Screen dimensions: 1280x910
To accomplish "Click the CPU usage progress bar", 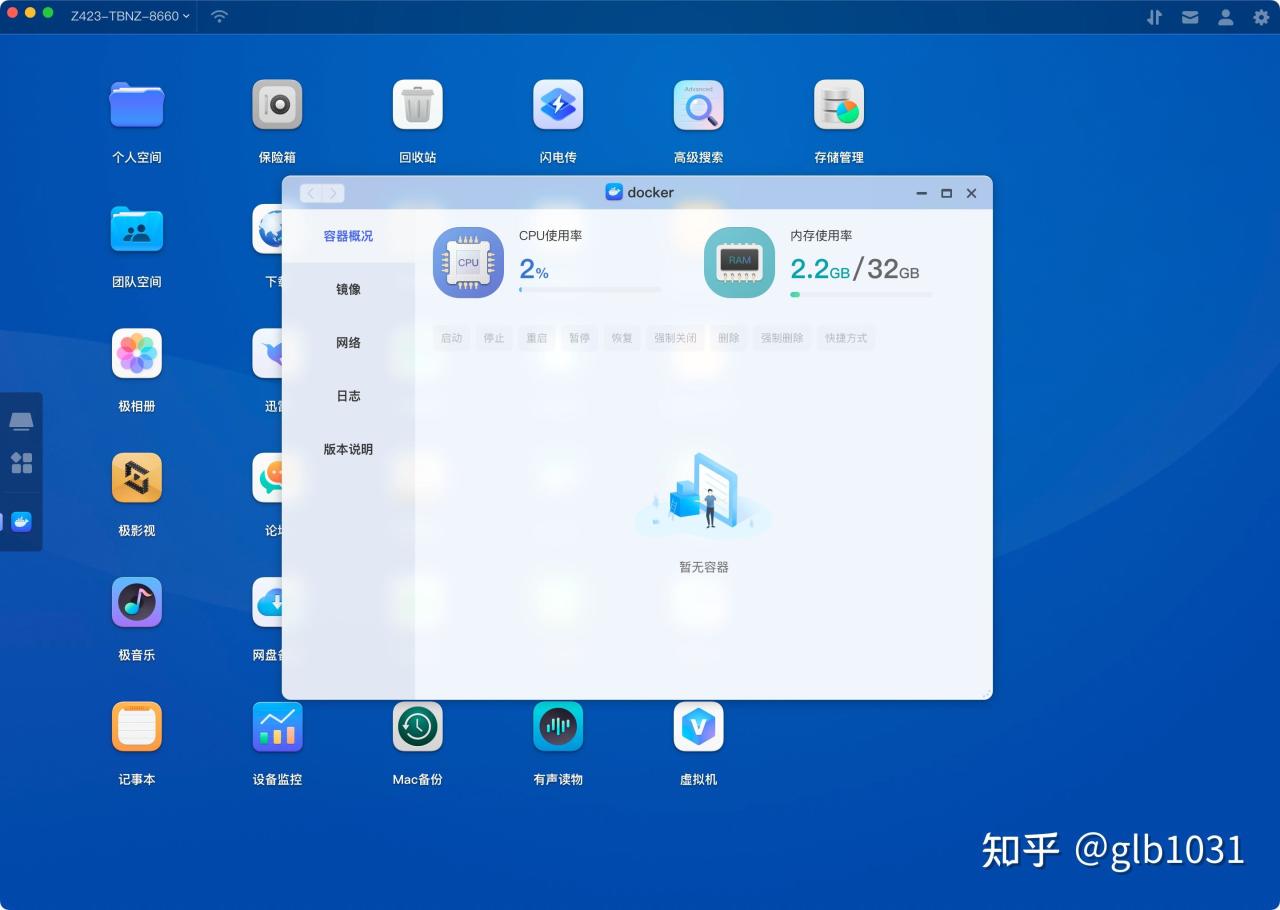I will [x=590, y=290].
